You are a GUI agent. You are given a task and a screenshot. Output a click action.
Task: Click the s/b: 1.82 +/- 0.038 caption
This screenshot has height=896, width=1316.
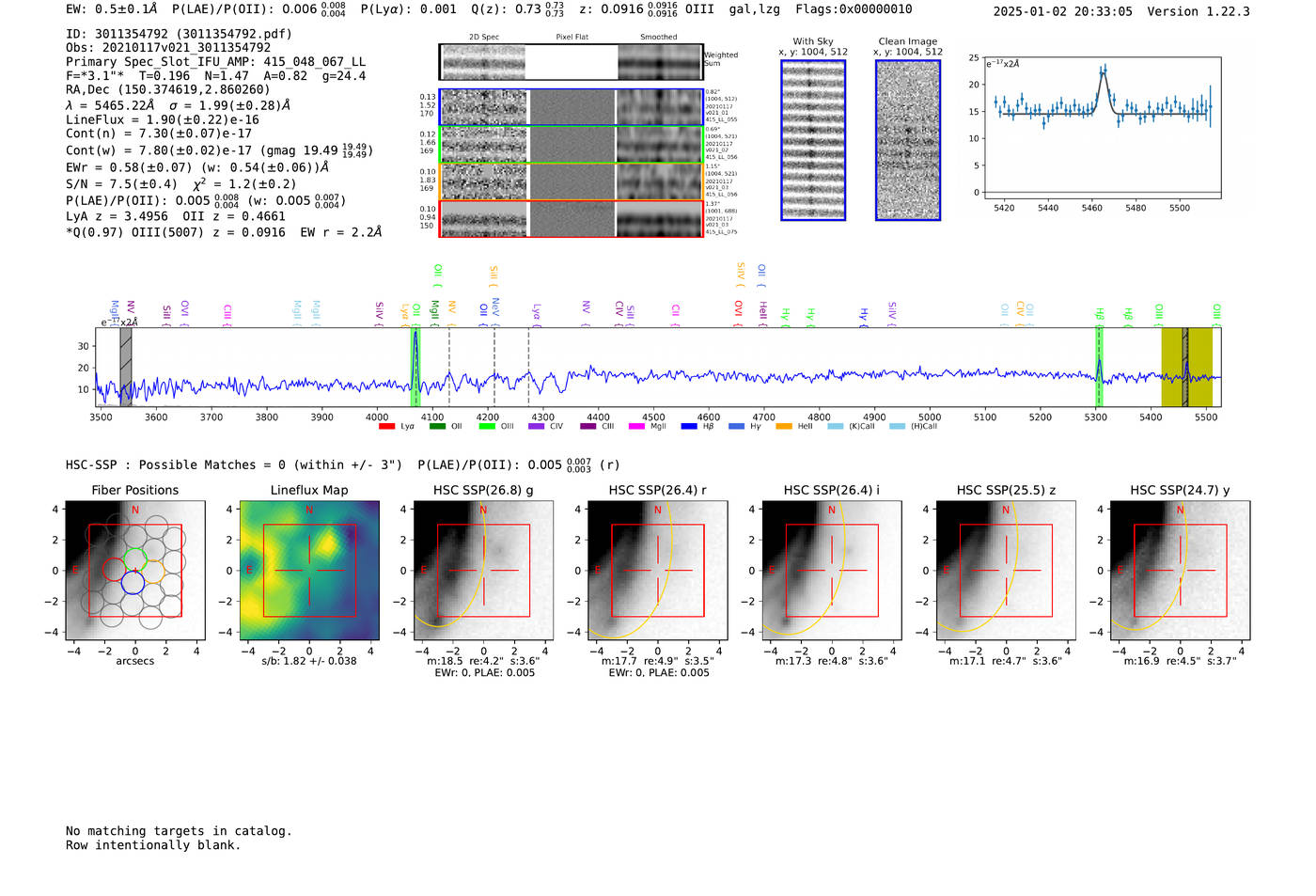click(309, 661)
